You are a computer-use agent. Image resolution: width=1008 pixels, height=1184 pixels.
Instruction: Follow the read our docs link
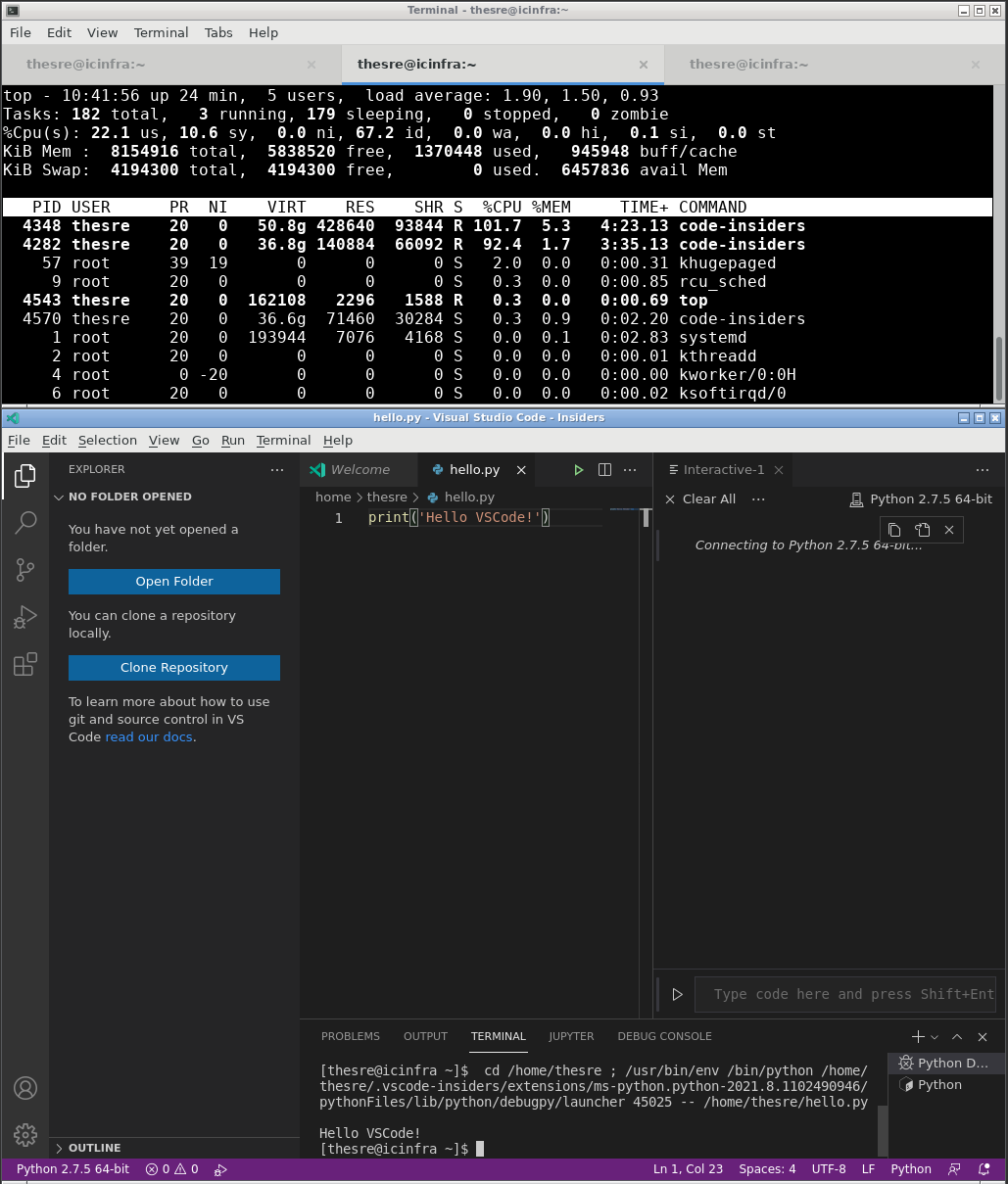pyautogui.click(x=149, y=737)
